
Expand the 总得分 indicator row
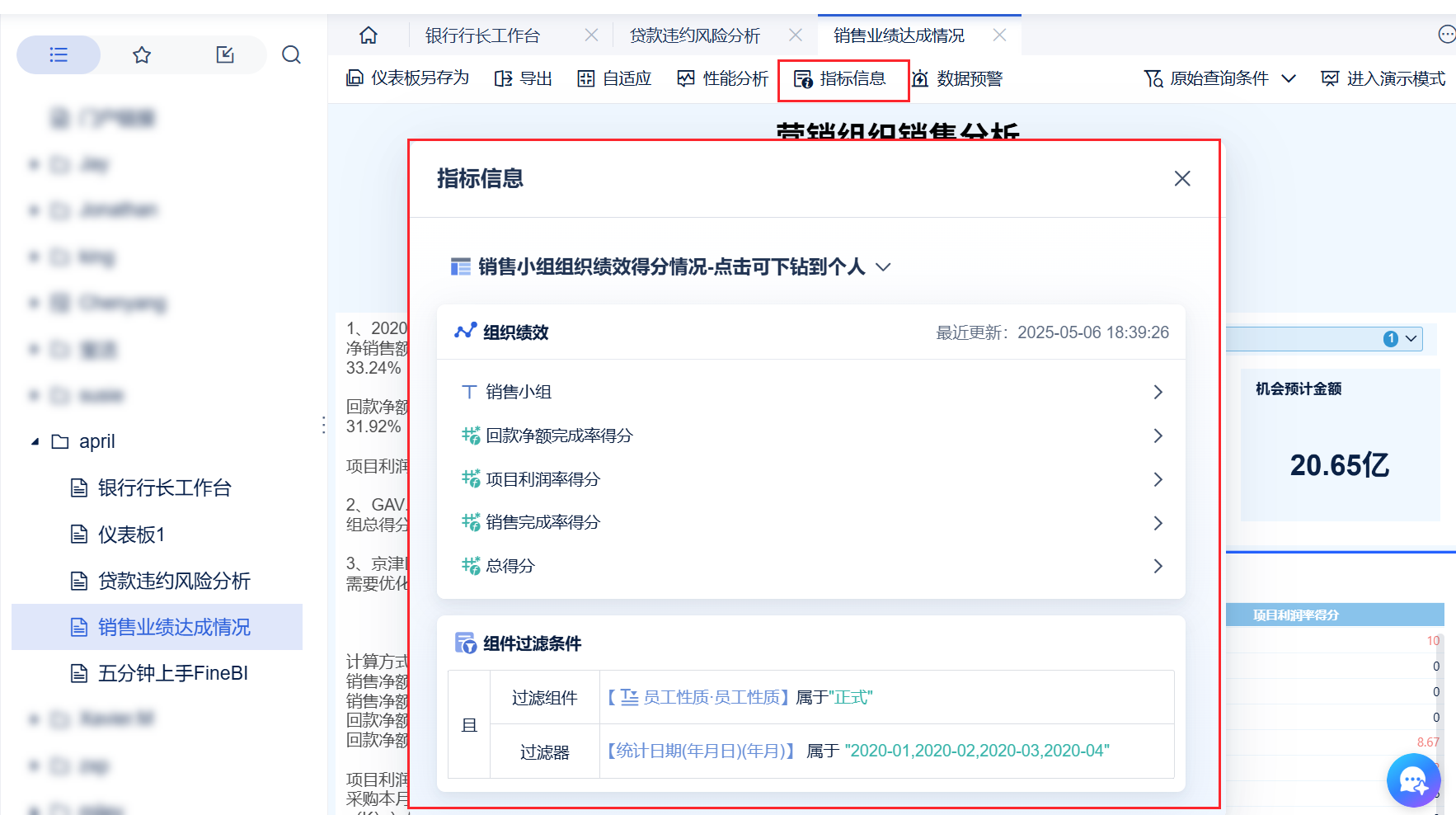[811, 566]
